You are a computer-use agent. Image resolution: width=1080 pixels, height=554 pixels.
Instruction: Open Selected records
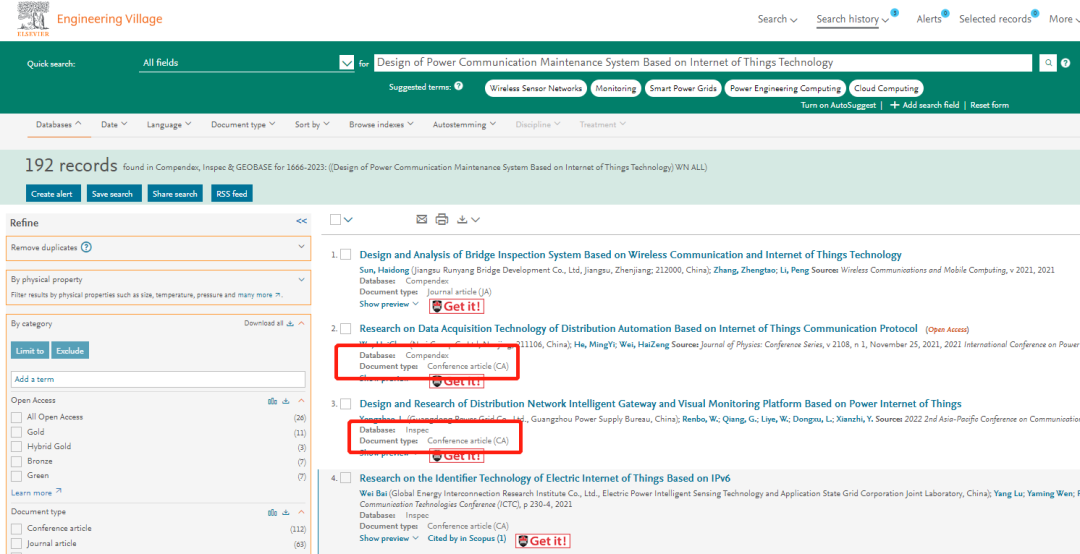[x=995, y=19]
